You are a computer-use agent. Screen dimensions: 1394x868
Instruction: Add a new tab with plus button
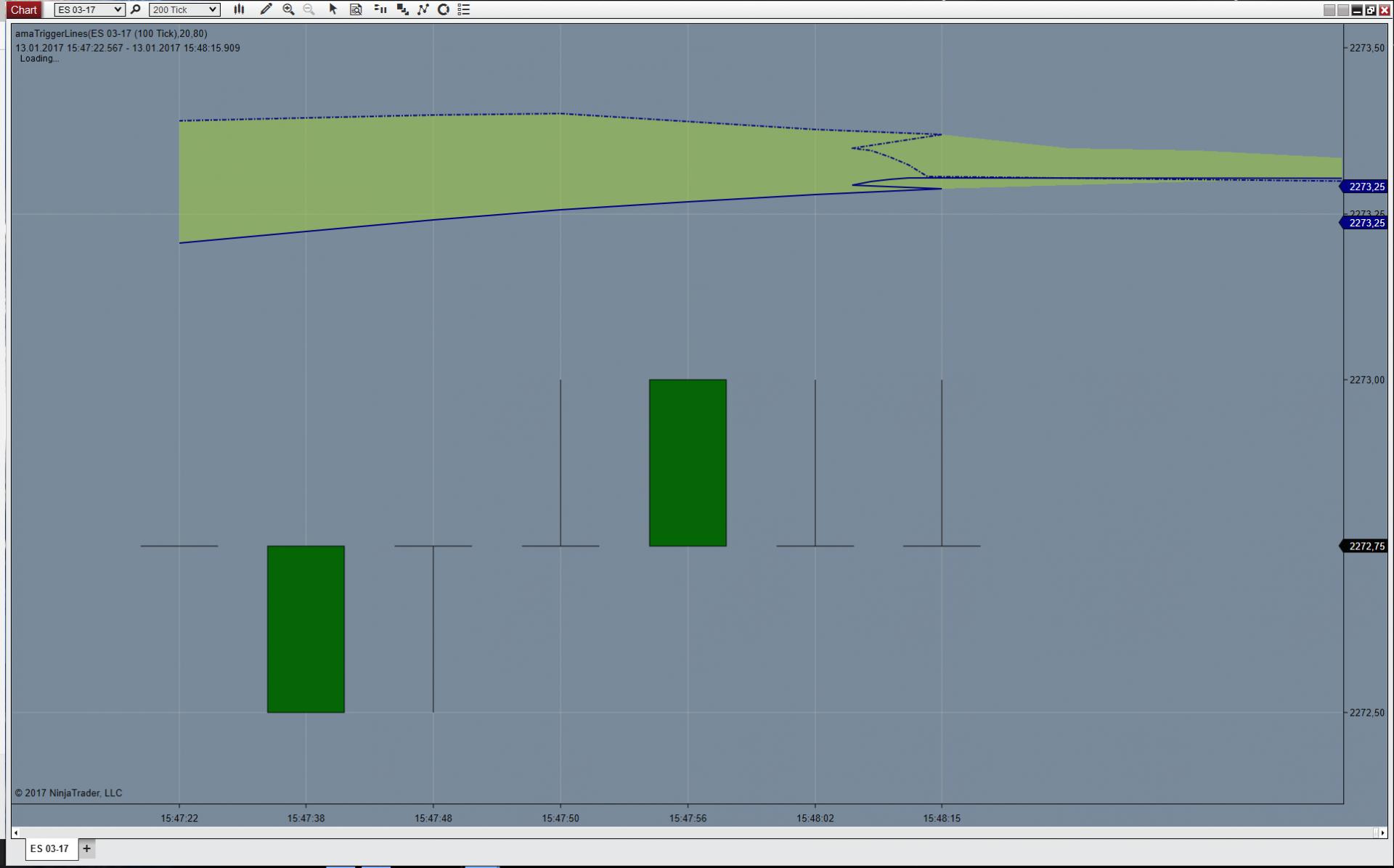point(86,848)
